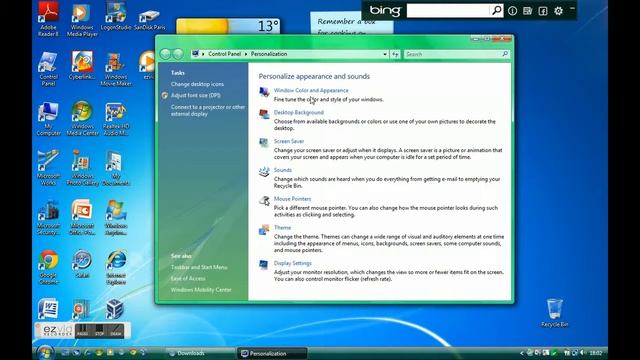The image size is (640, 360).
Task: Show hidden system tray icons arrow
Action: [521, 353]
